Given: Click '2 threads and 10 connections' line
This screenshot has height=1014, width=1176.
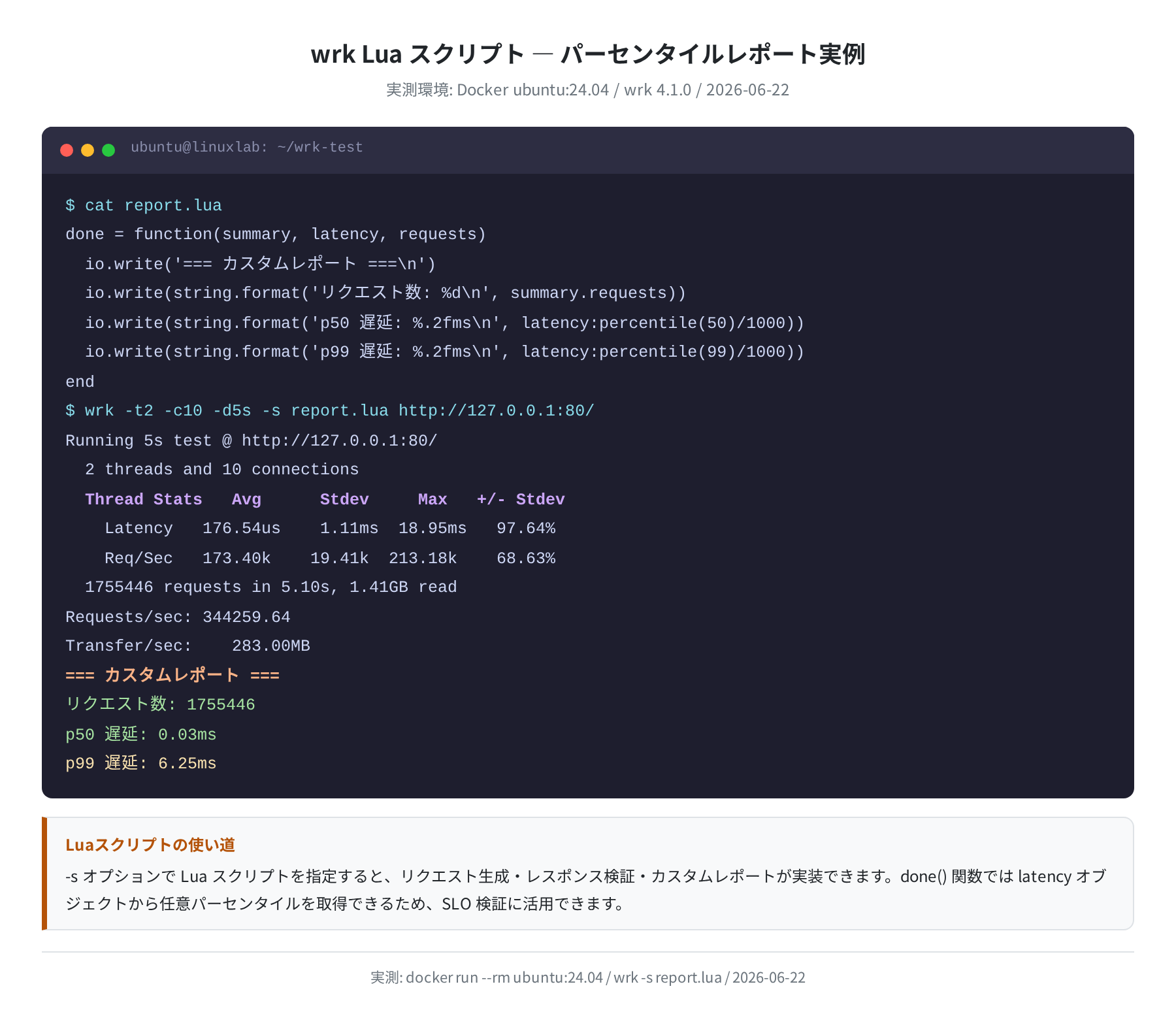Looking at the screenshot, I should pos(222,470).
